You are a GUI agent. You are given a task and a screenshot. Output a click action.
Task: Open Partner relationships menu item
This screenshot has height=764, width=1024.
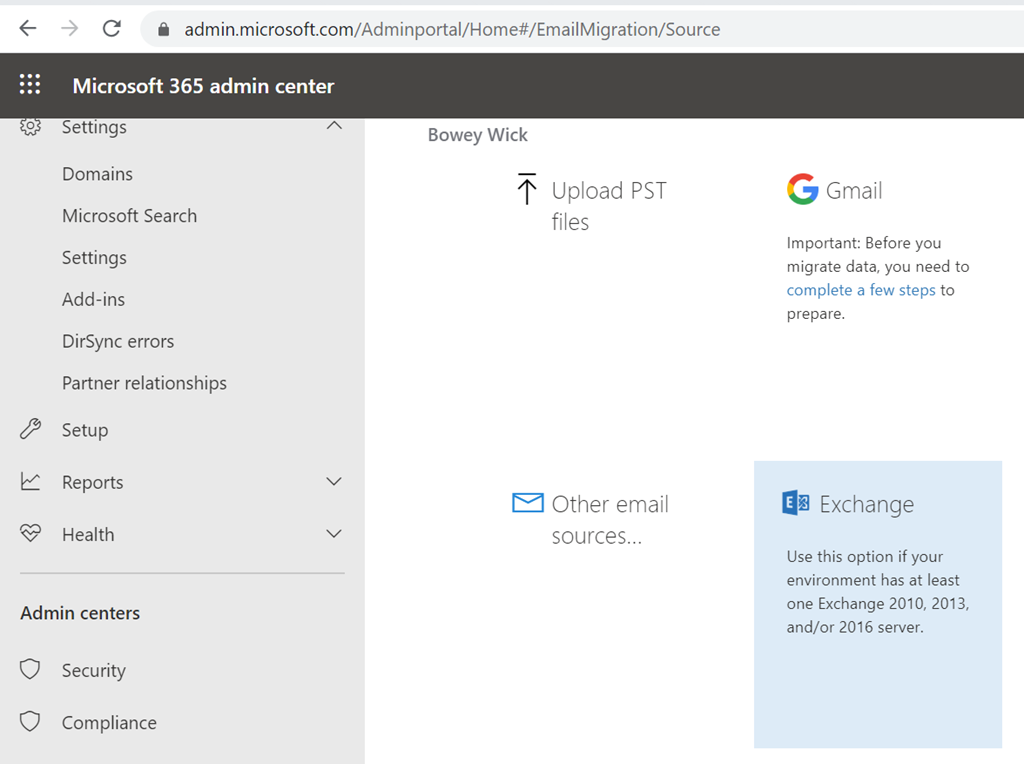[144, 383]
